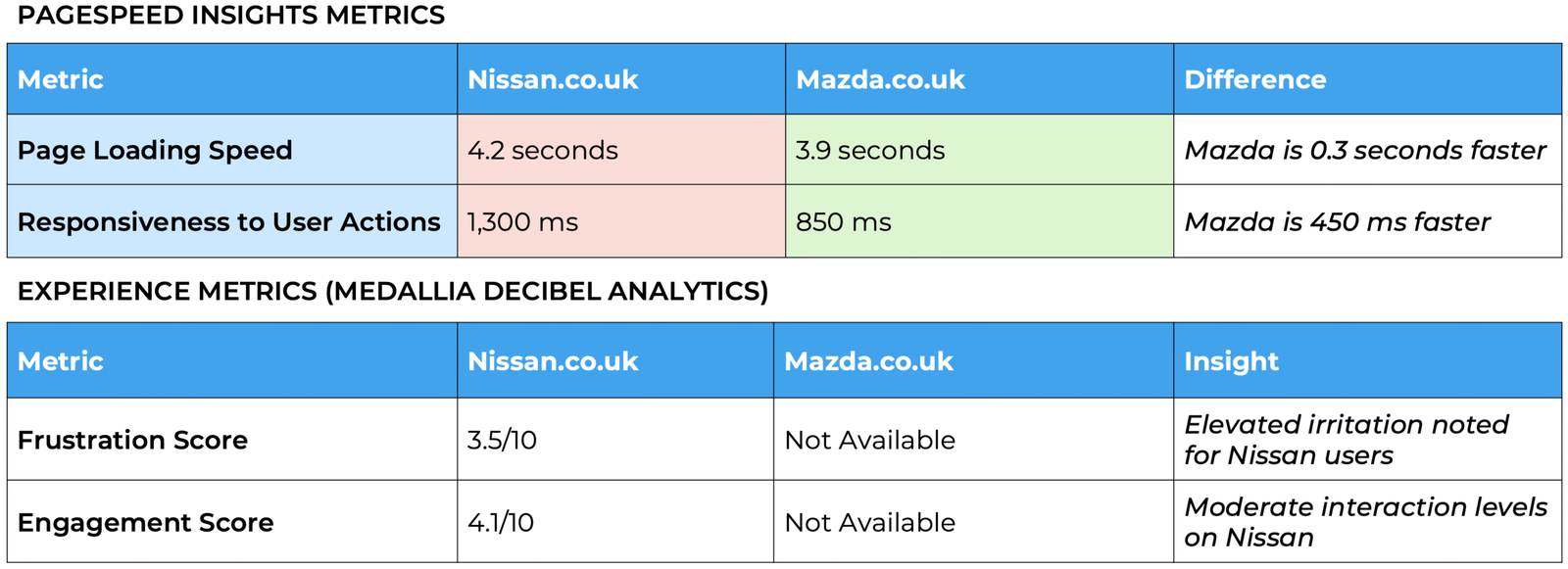The image size is (1568, 569).
Task: Select the Insight column header
Action: (x=1231, y=361)
